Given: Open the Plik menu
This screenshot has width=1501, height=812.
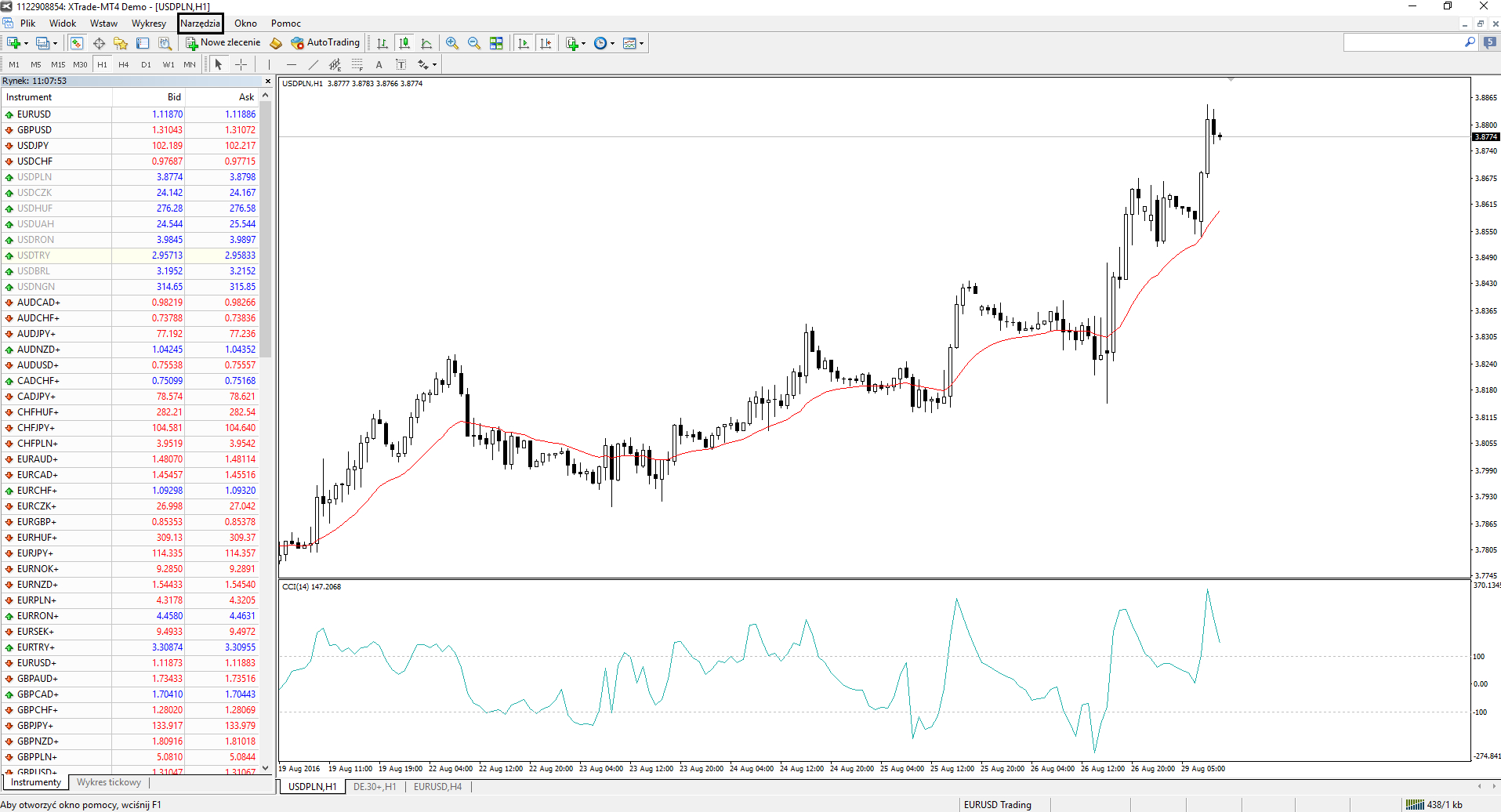Looking at the screenshot, I should pos(28,24).
